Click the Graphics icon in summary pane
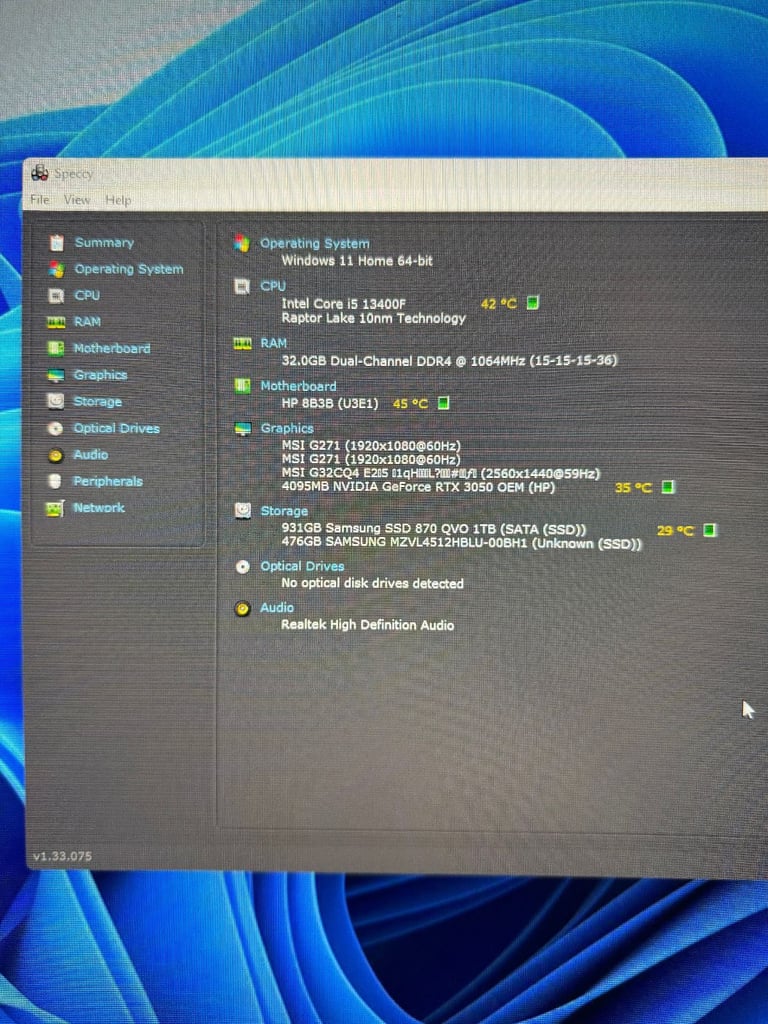Screen dimensions: 768x1024 click(x=243, y=428)
